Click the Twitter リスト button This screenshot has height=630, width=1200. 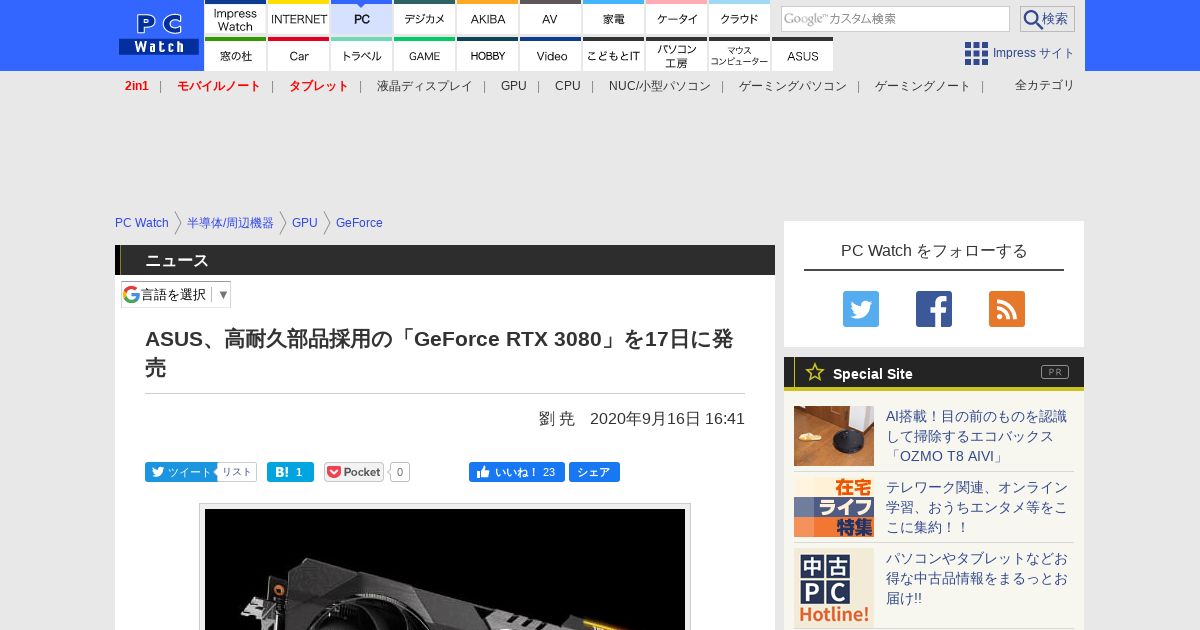coord(237,472)
